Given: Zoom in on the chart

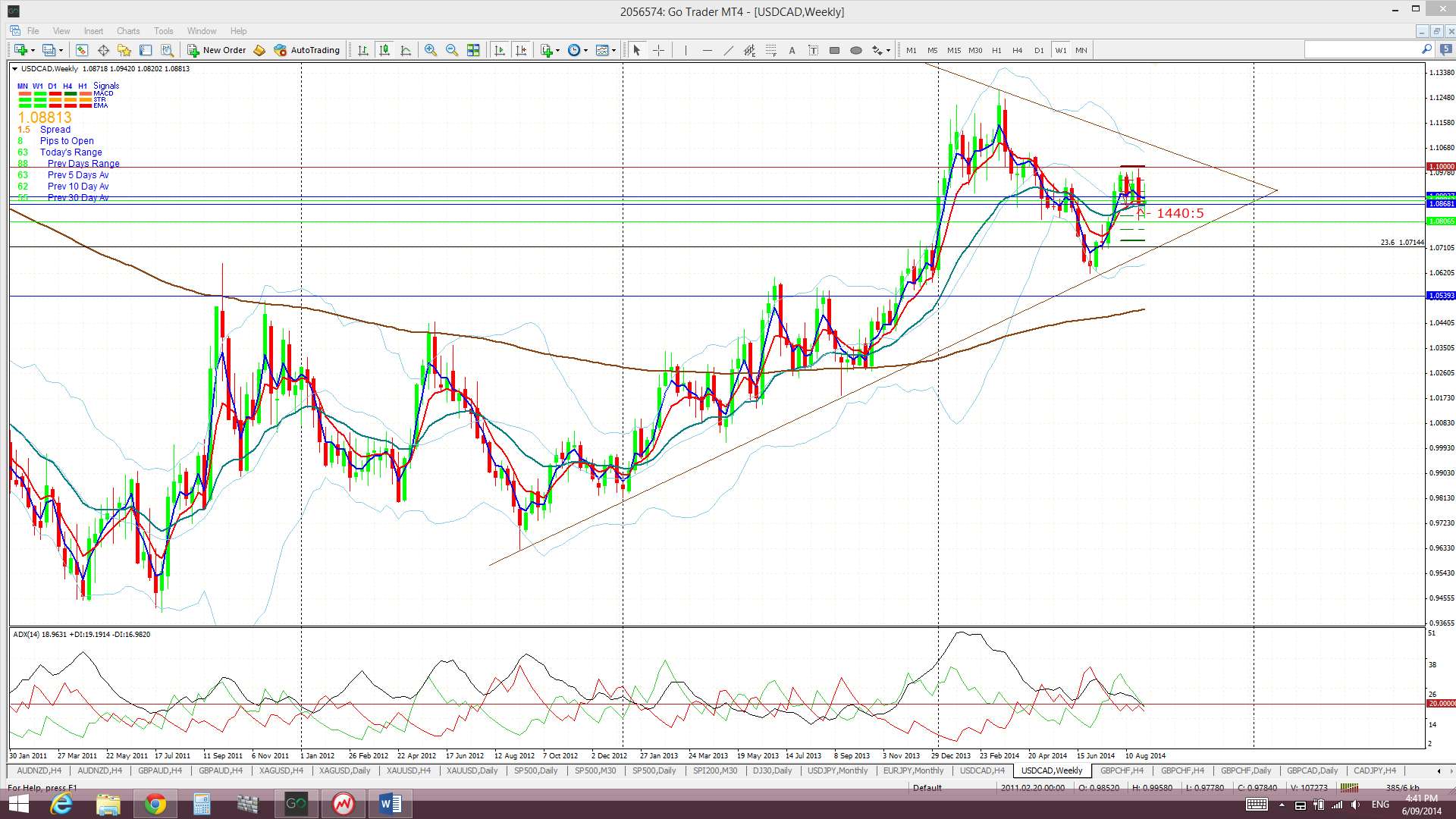Looking at the screenshot, I should (431, 50).
